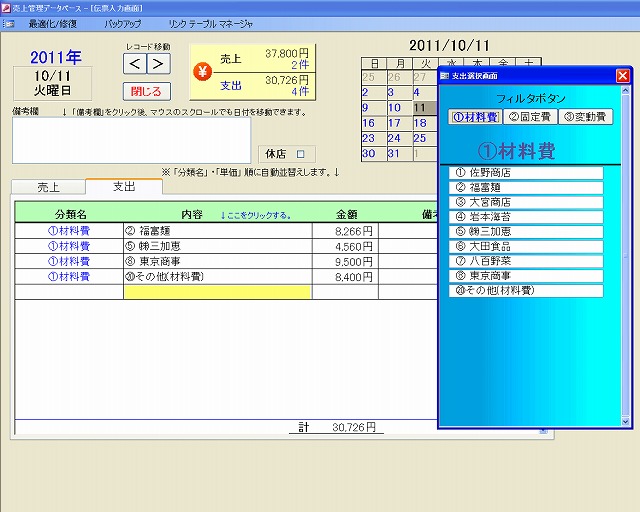Click ⑤ ㈱三加恵 in the table row
Image resolution: width=640 pixels, height=512 pixels.
pyautogui.click(x=218, y=247)
